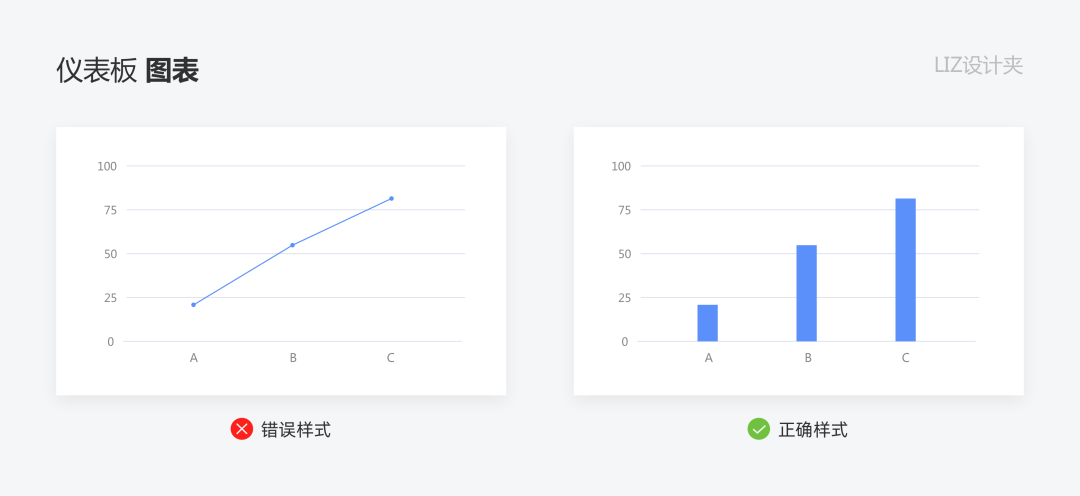Click the 0 y-axis label on line chart

click(111, 342)
